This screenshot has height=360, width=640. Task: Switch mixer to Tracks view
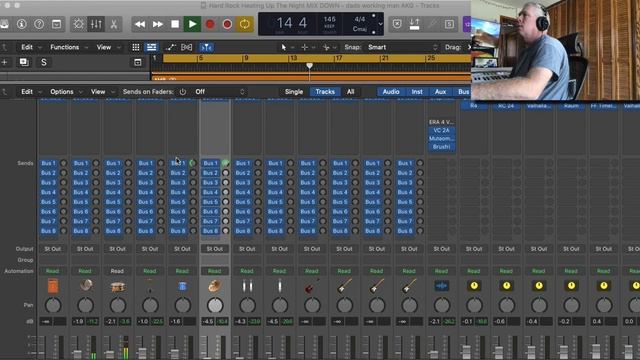coord(325,92)
